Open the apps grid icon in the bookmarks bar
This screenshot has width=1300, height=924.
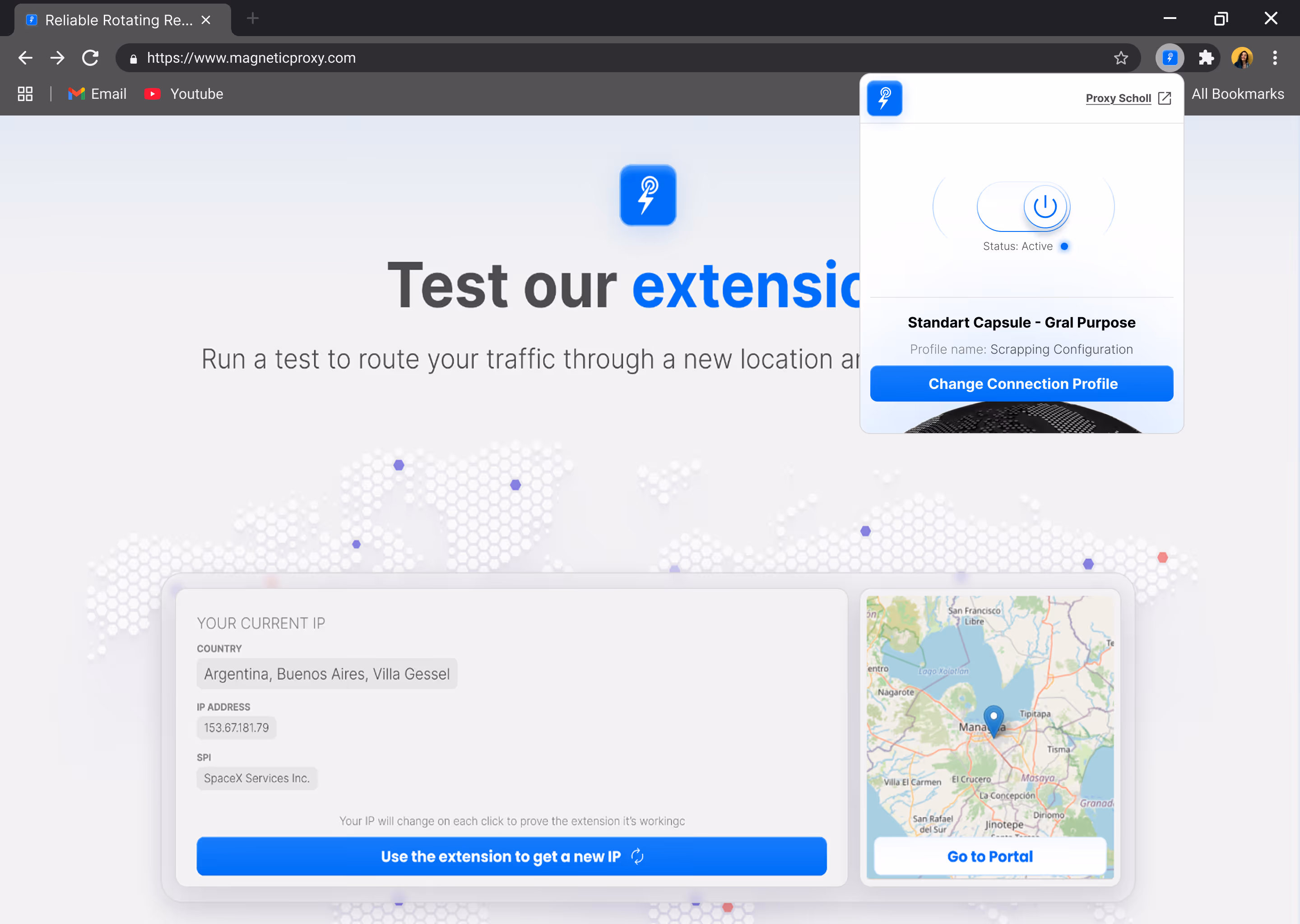coord(25,94)
